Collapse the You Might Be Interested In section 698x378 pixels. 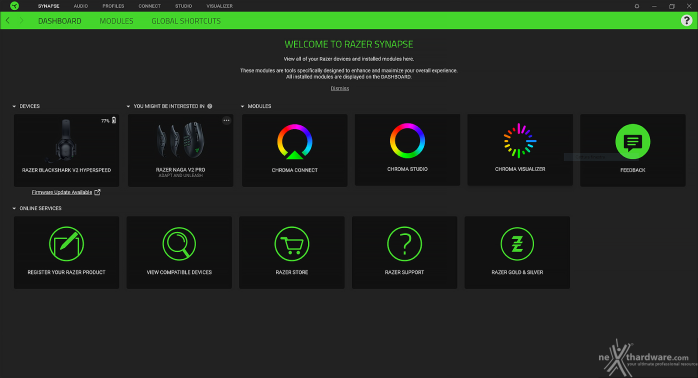tap(128, 106)
